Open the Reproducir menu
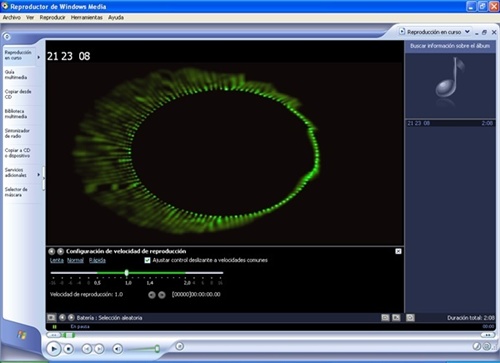The width and height of the screenshot is (500, 363). (x=52, y=17)
